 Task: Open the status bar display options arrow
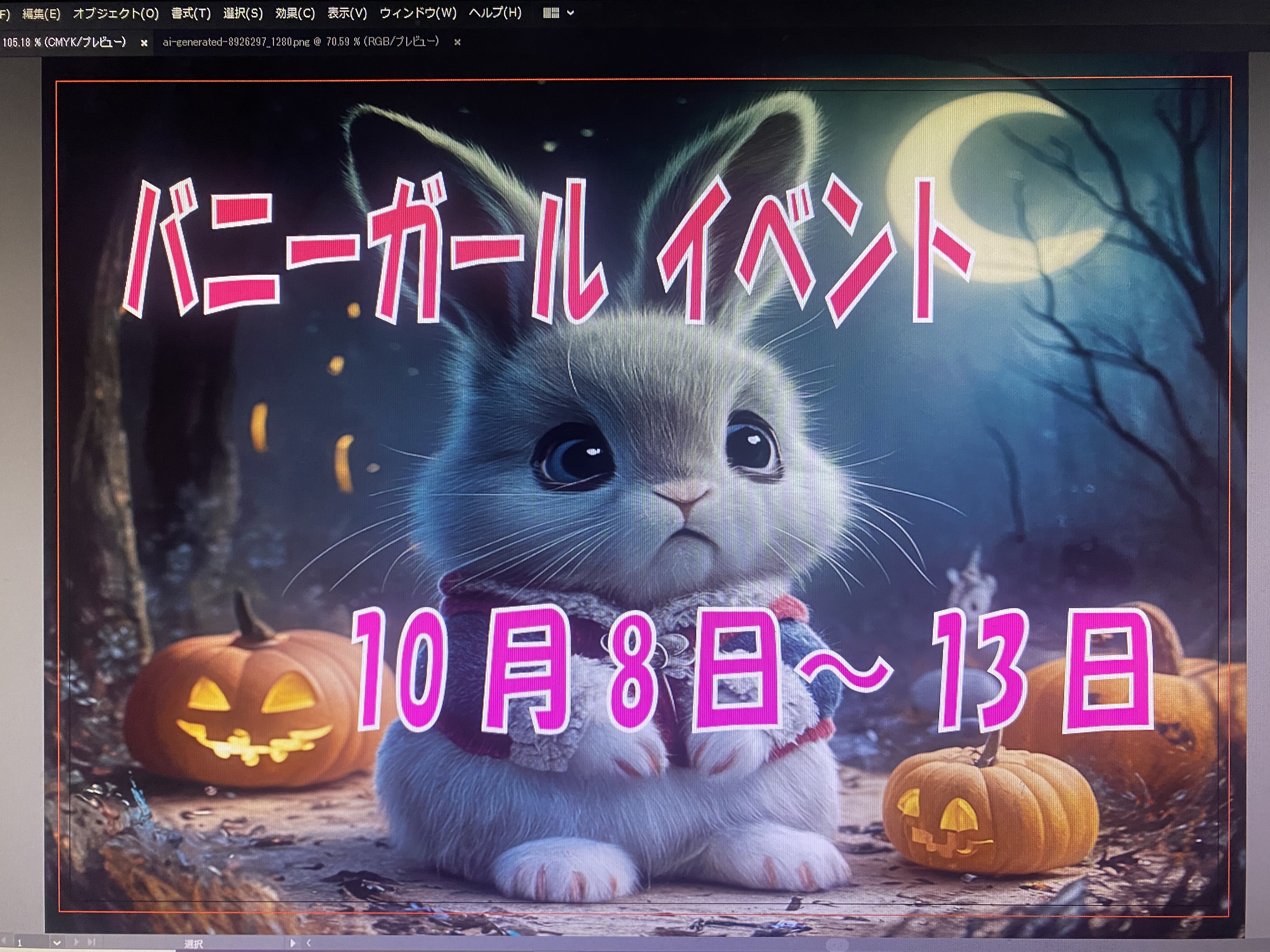pyautogui.click(x=293, y=943)
